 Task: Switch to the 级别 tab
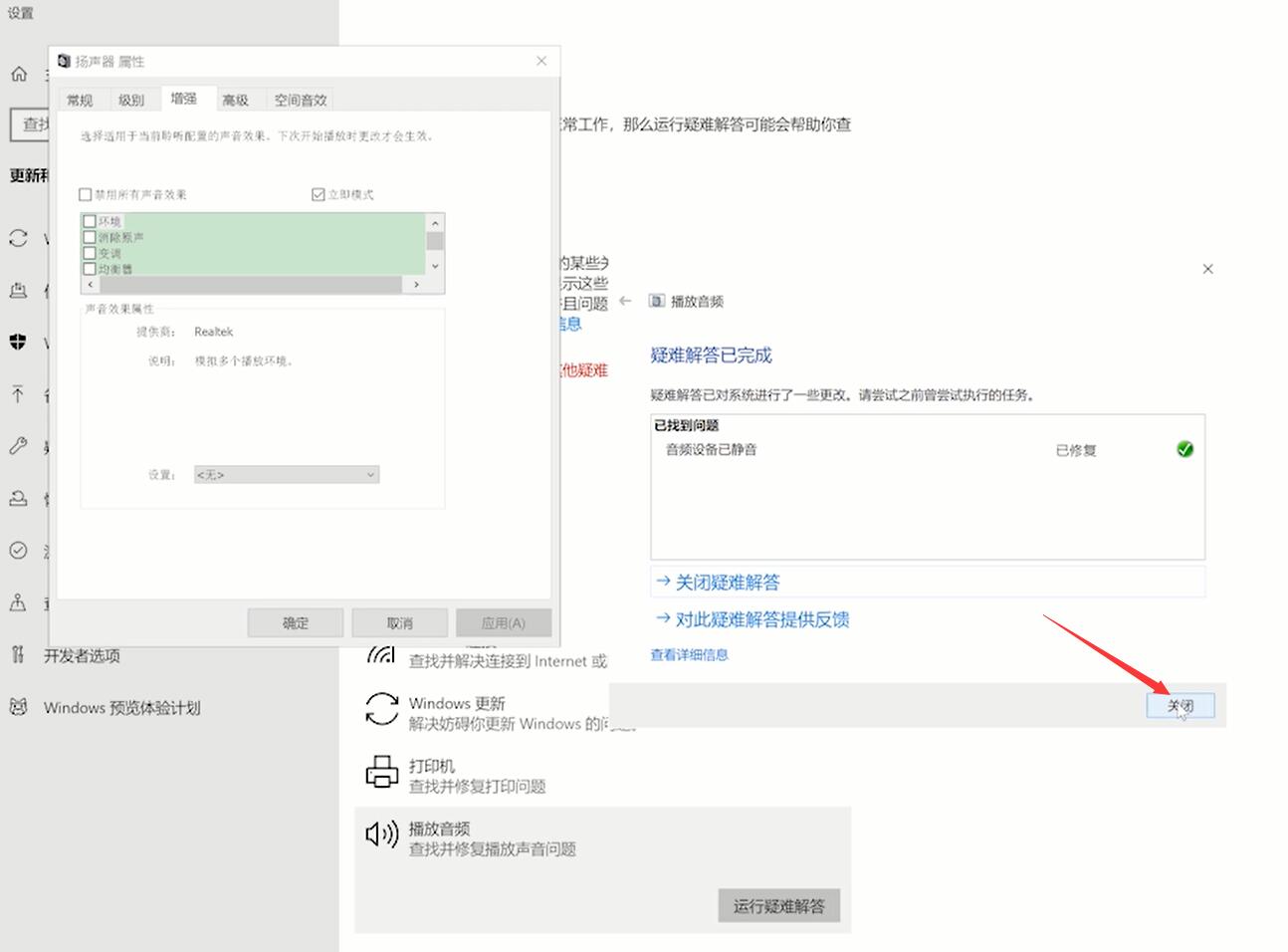click(131, 100)
